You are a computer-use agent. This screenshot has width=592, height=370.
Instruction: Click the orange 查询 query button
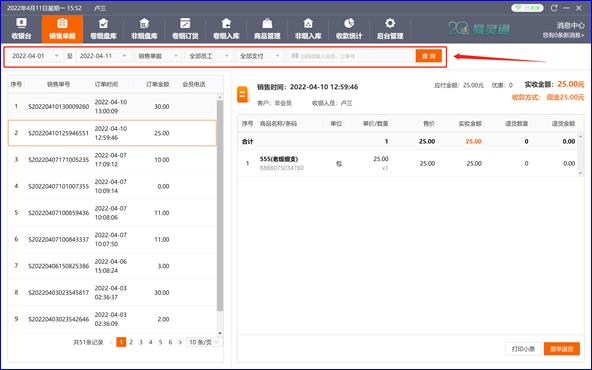coord(429,56)
